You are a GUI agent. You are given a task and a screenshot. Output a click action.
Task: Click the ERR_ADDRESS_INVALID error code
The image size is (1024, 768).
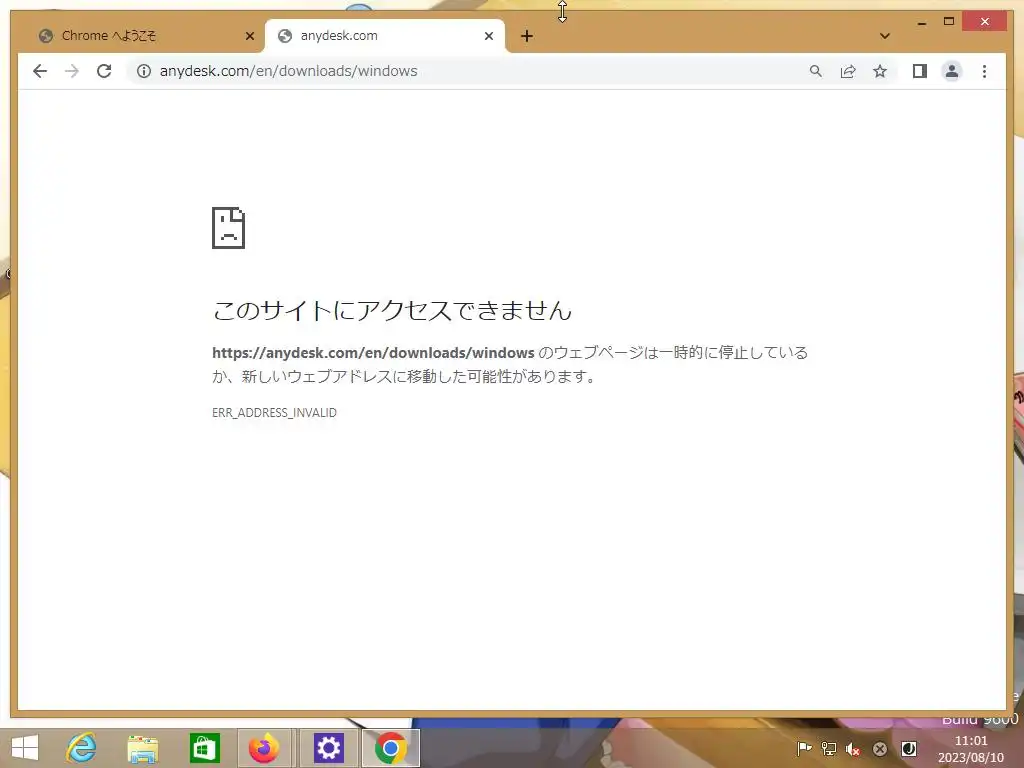(274, 413)
